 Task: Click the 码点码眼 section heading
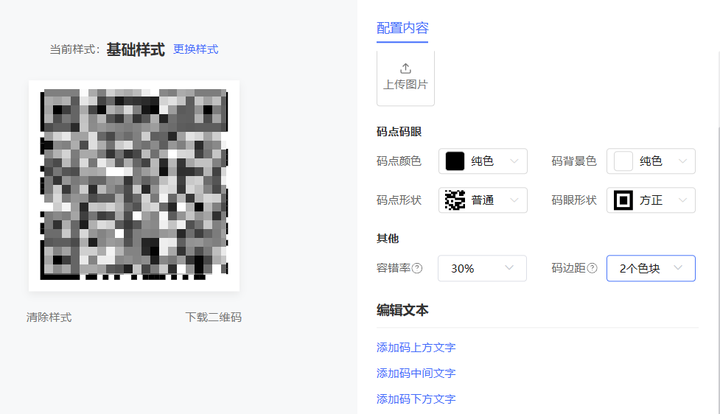click(x=399, y=132)
